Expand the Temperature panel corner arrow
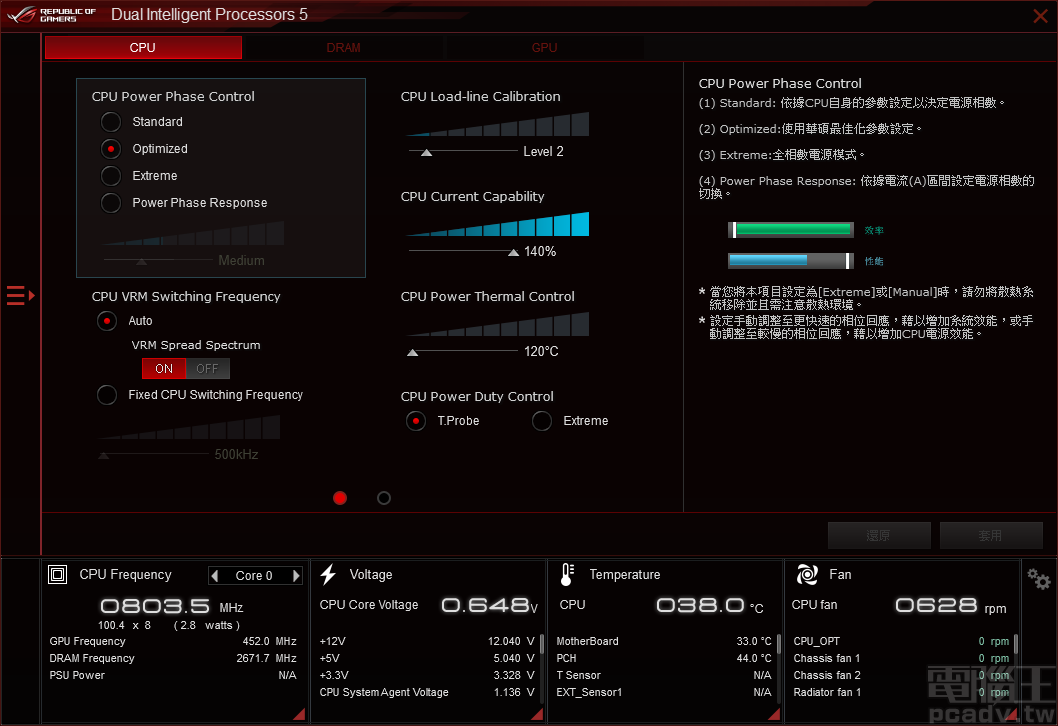This screenshot has height=726, width=1058. (774, 714)
